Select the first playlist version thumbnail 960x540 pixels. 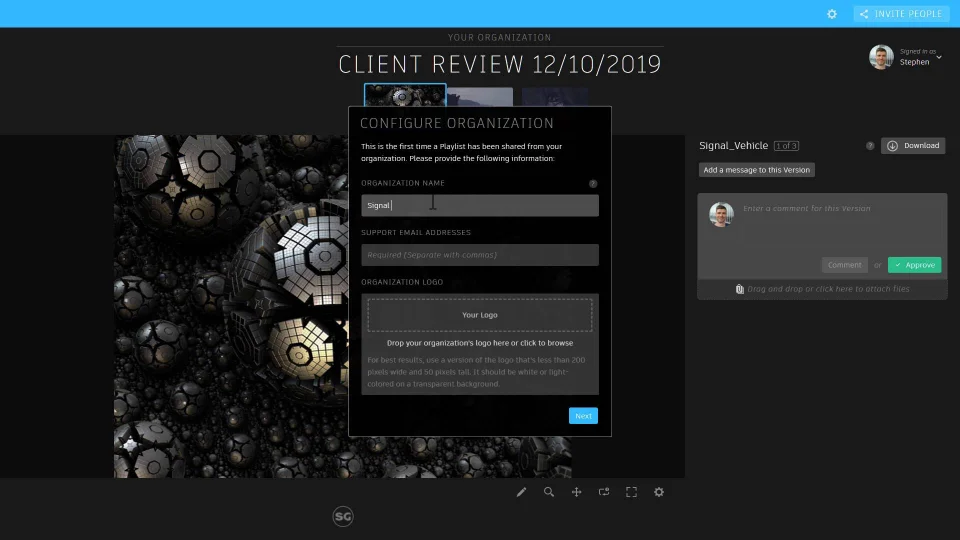tap(405, 95)
